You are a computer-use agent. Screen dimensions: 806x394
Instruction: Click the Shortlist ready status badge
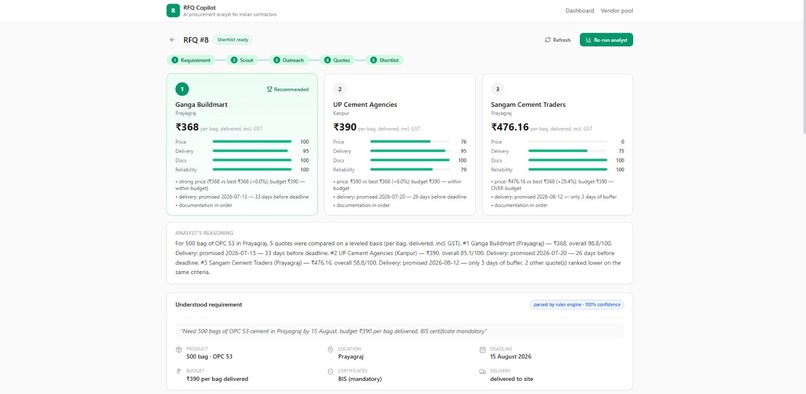pos(232,40)
